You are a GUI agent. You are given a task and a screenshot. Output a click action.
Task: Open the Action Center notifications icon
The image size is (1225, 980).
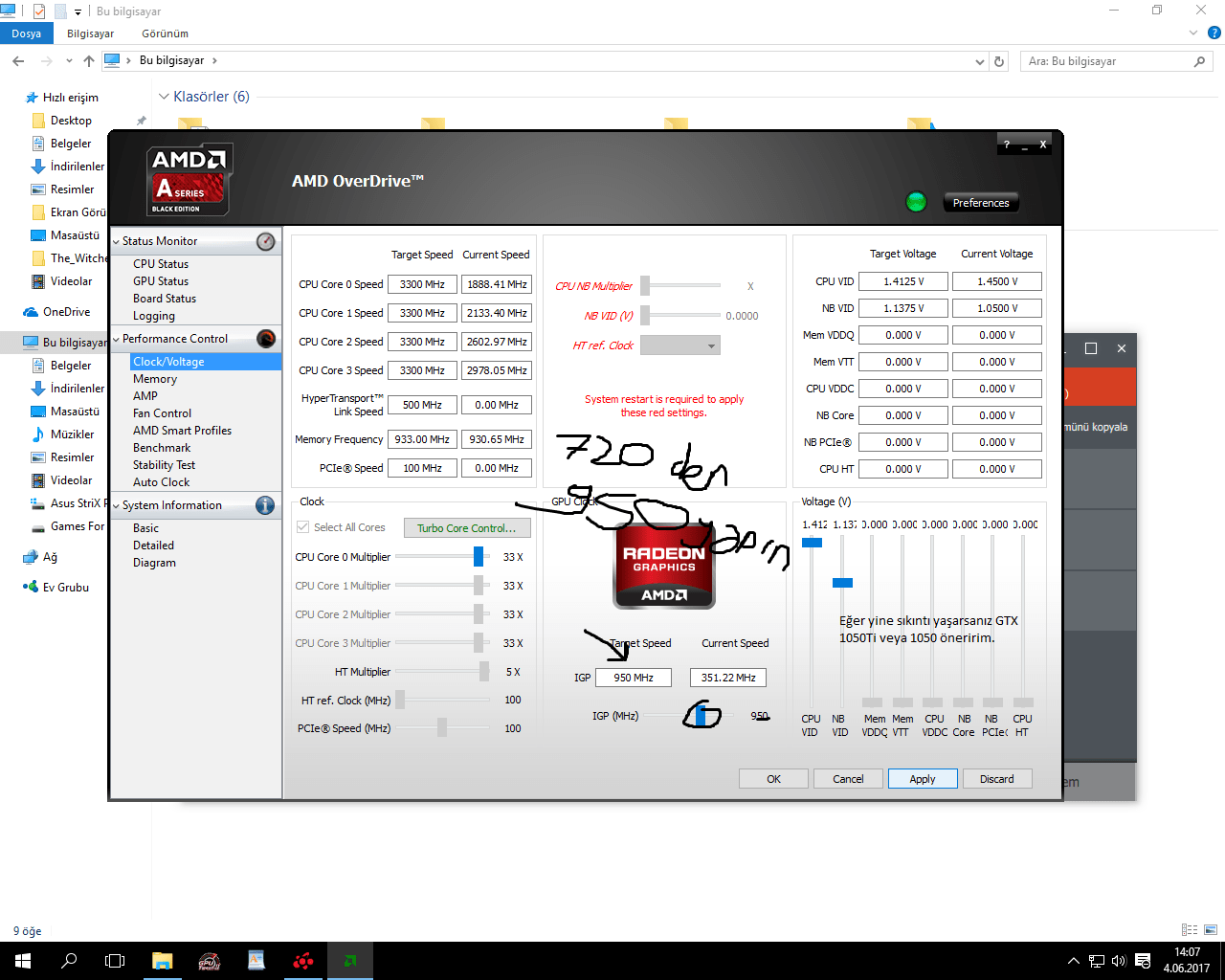pyautogui.click(x=1143, y=961)
